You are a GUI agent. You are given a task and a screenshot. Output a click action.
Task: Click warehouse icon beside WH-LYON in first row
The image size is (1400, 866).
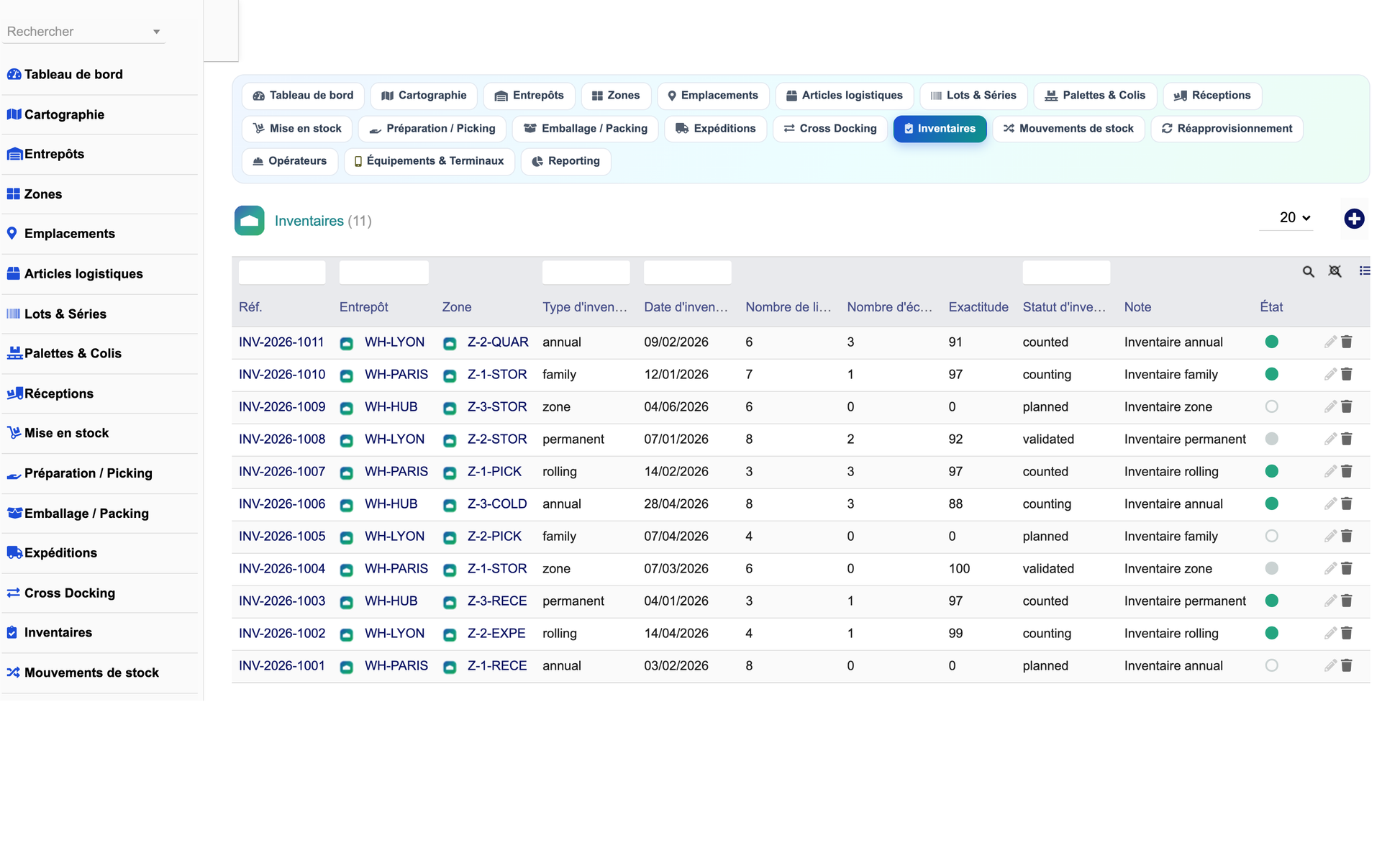coord(347,343)
